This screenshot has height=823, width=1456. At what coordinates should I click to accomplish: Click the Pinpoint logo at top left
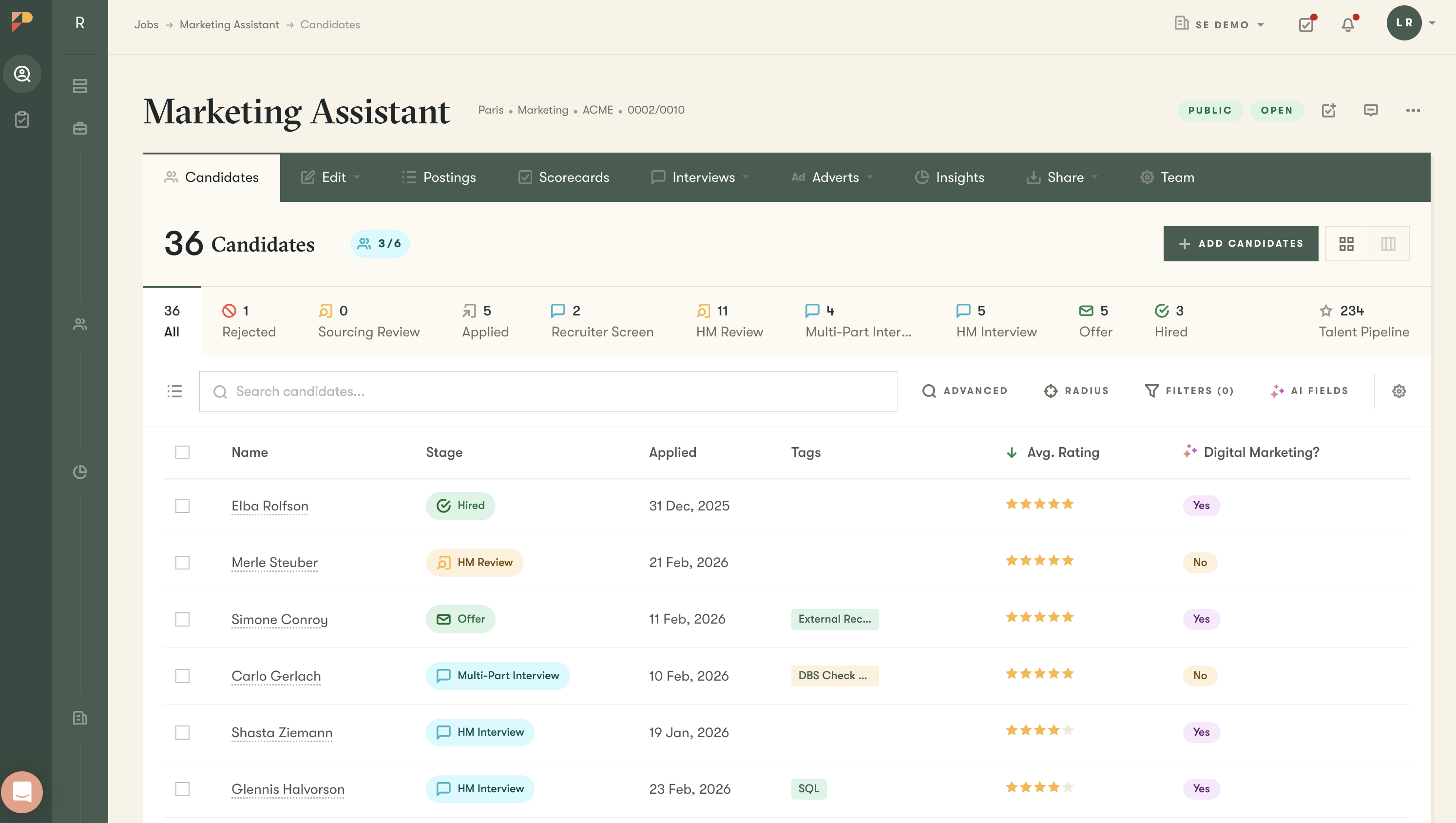tap(22, 22)
